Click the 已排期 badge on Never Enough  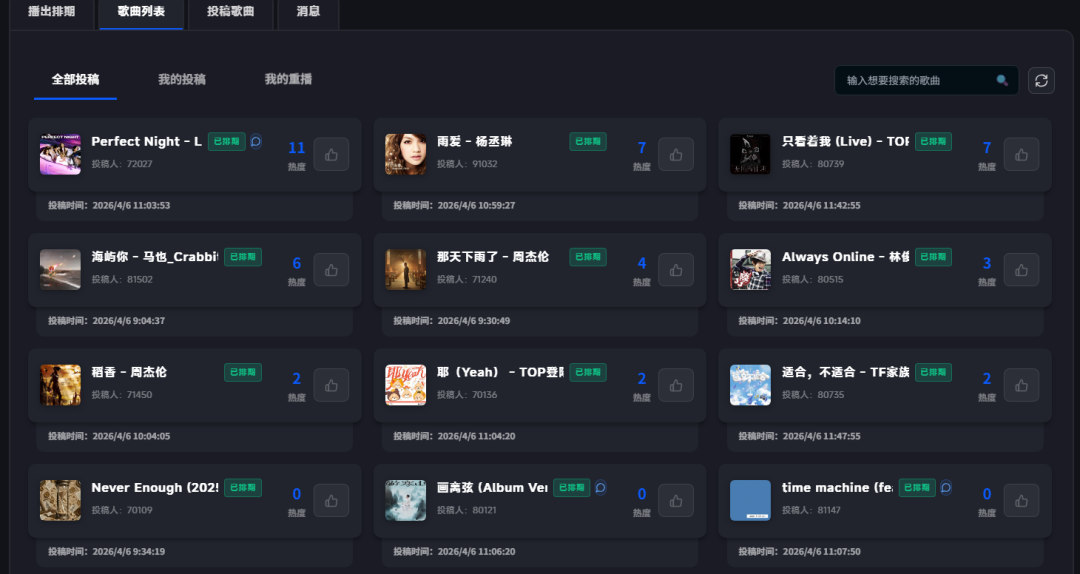[242, 488]
